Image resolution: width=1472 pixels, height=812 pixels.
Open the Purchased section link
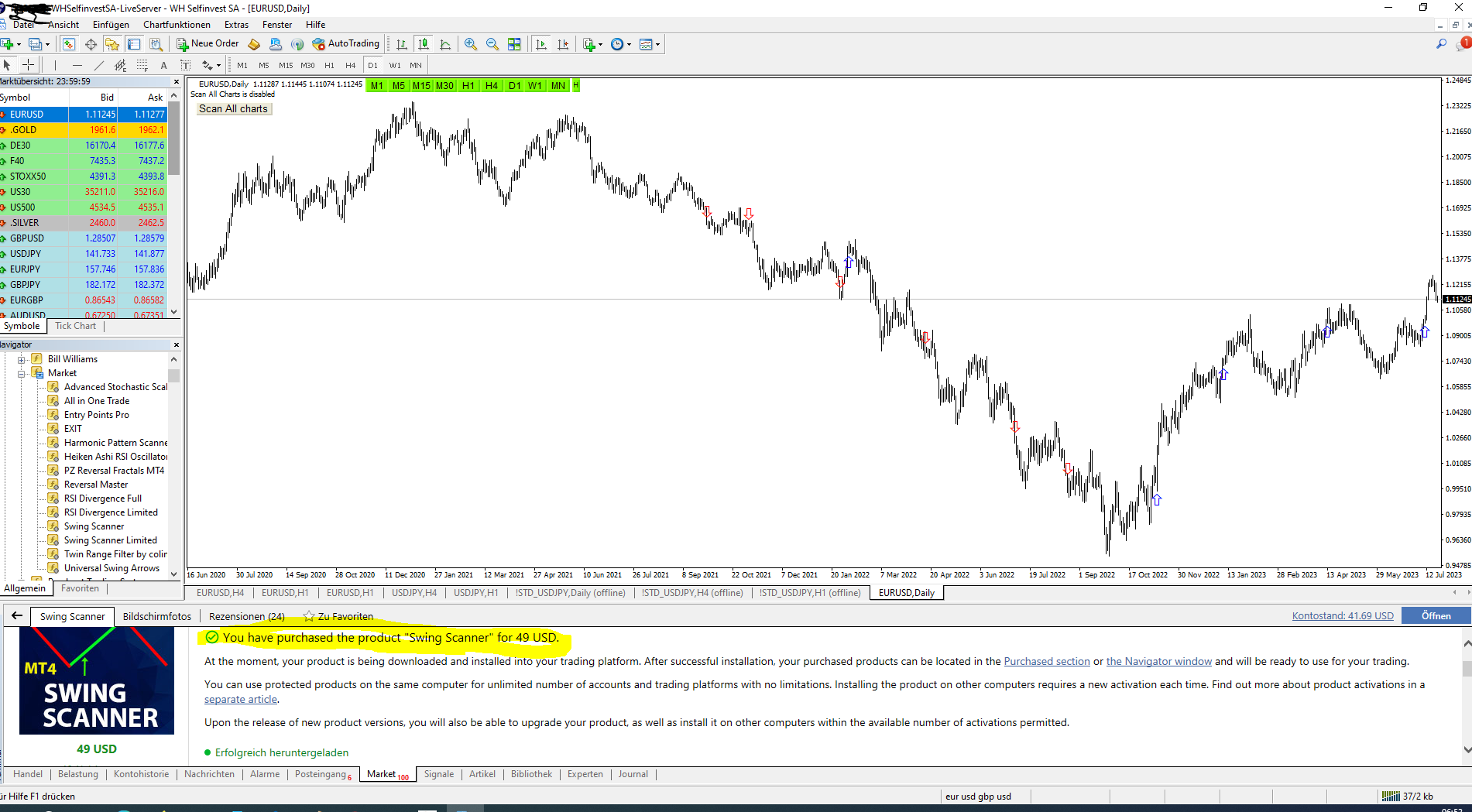(x=1046, y=661)
